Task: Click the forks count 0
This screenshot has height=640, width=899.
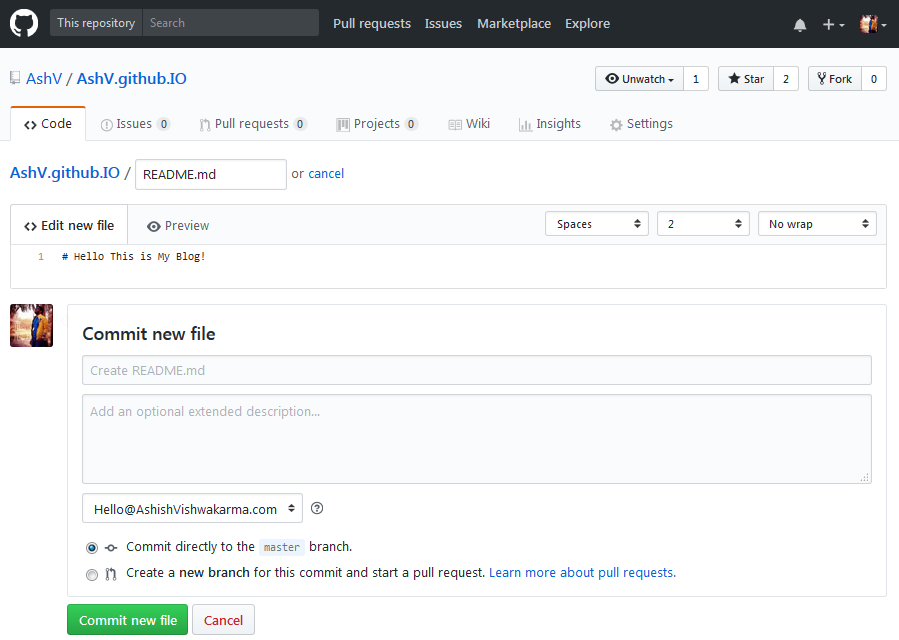Action: tap(874, 79)
